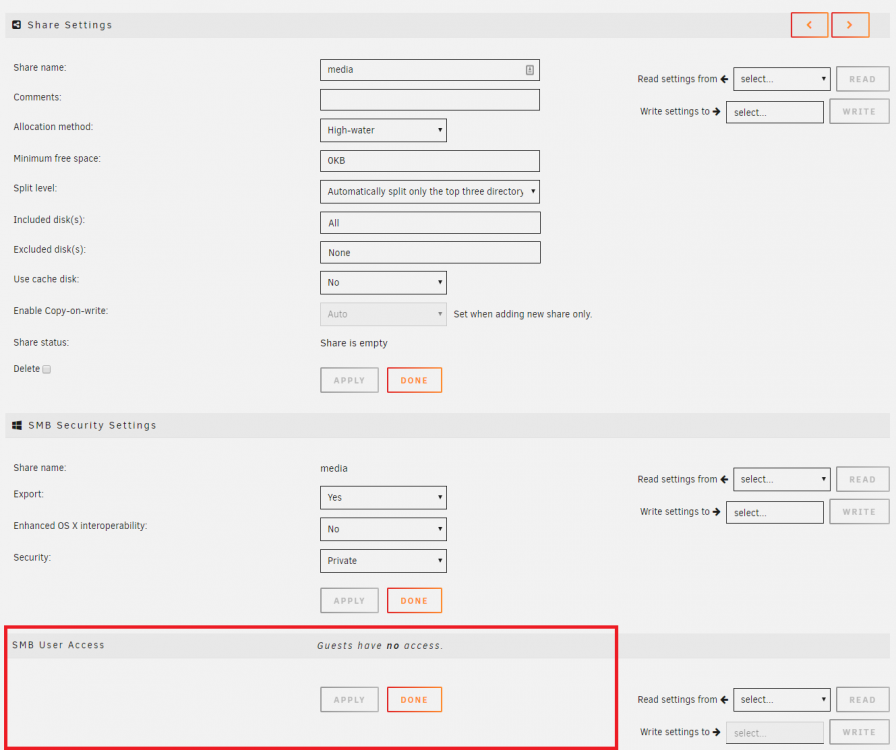Open the Security Private dropdown

[x=383, y=561]
